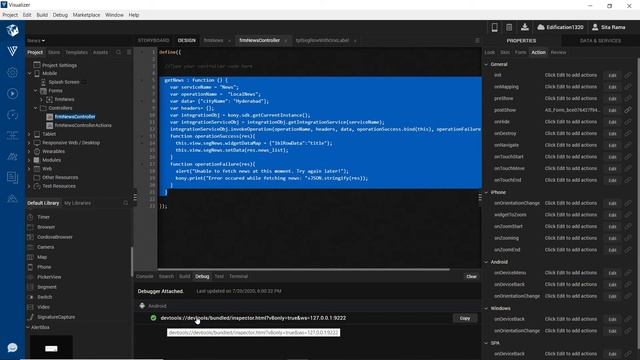This screenshot has height=360, width=640.
Task: Expand the Responsive Web / Desktop node
Action: (29, 143)
